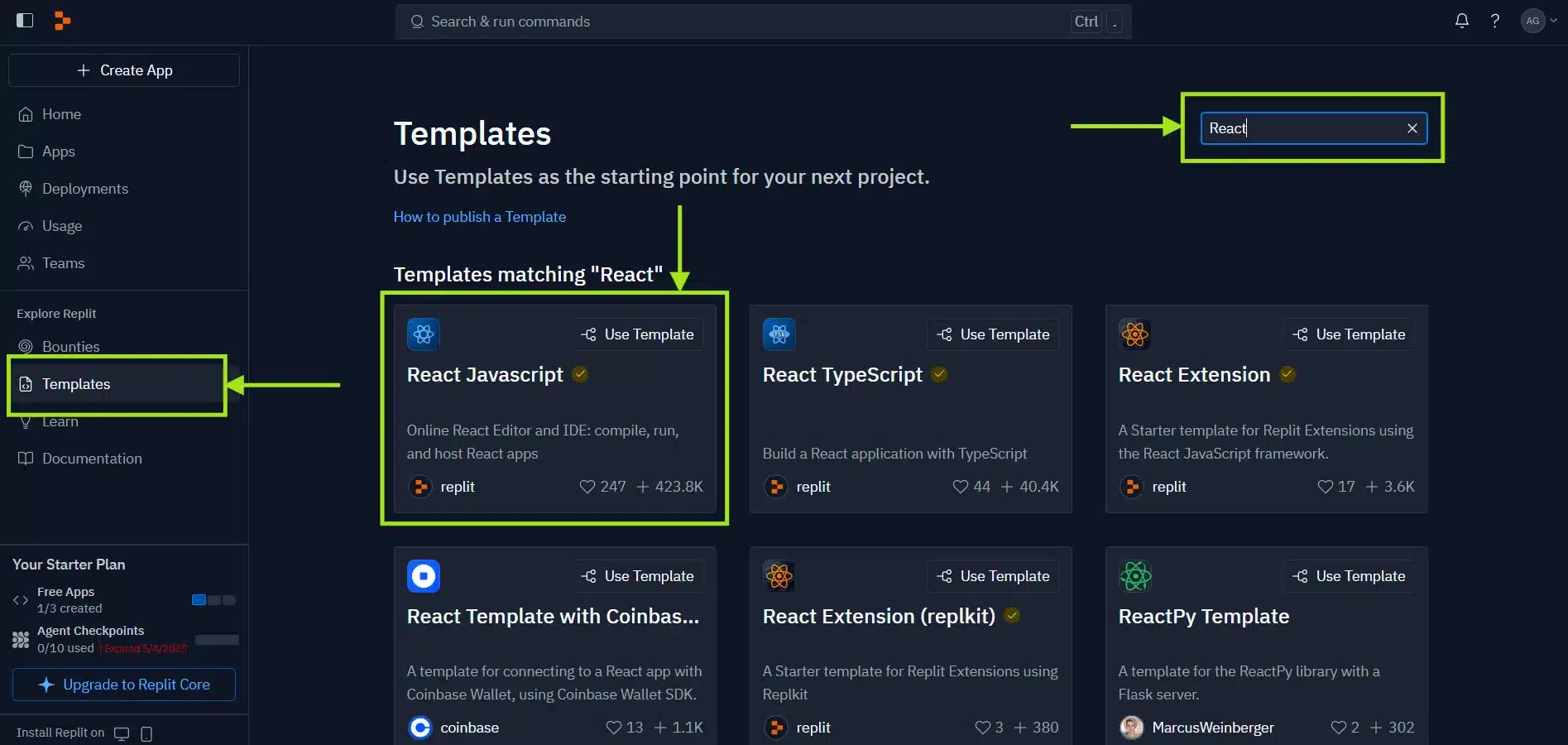Use Template for React Template with Coinbase
The height and width of the screenshot is (745, 1568).
click(637, 576)
